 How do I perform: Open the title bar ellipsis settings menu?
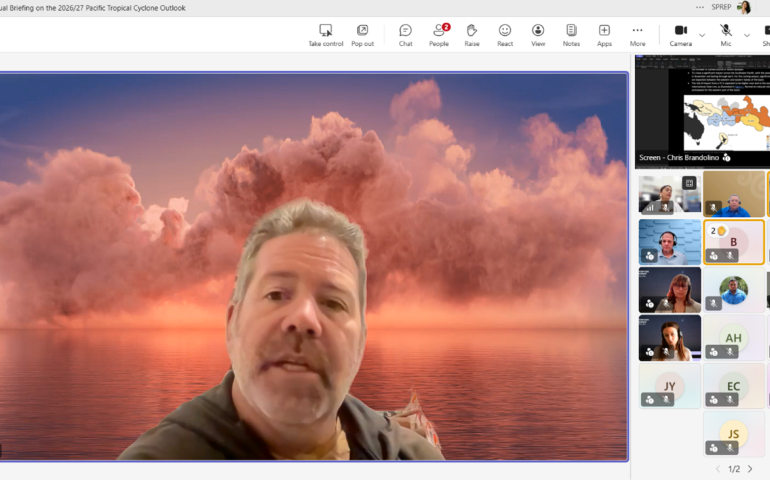tap(700, 7)
